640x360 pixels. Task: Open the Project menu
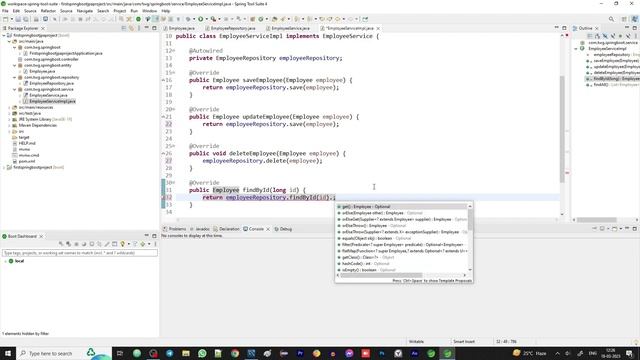coord(120,11)
